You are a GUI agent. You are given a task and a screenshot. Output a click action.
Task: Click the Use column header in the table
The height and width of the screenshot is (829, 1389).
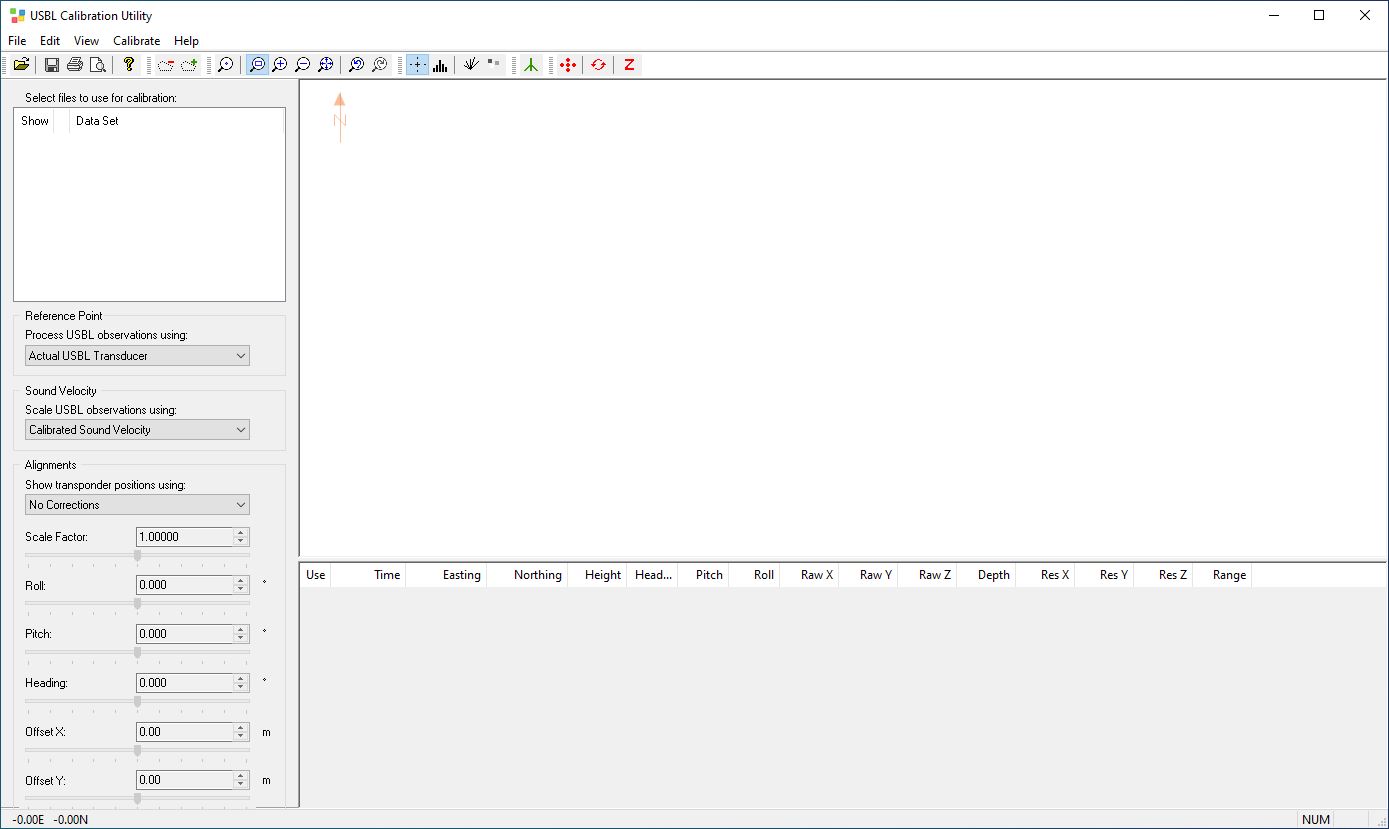click(x=314, y=574)
